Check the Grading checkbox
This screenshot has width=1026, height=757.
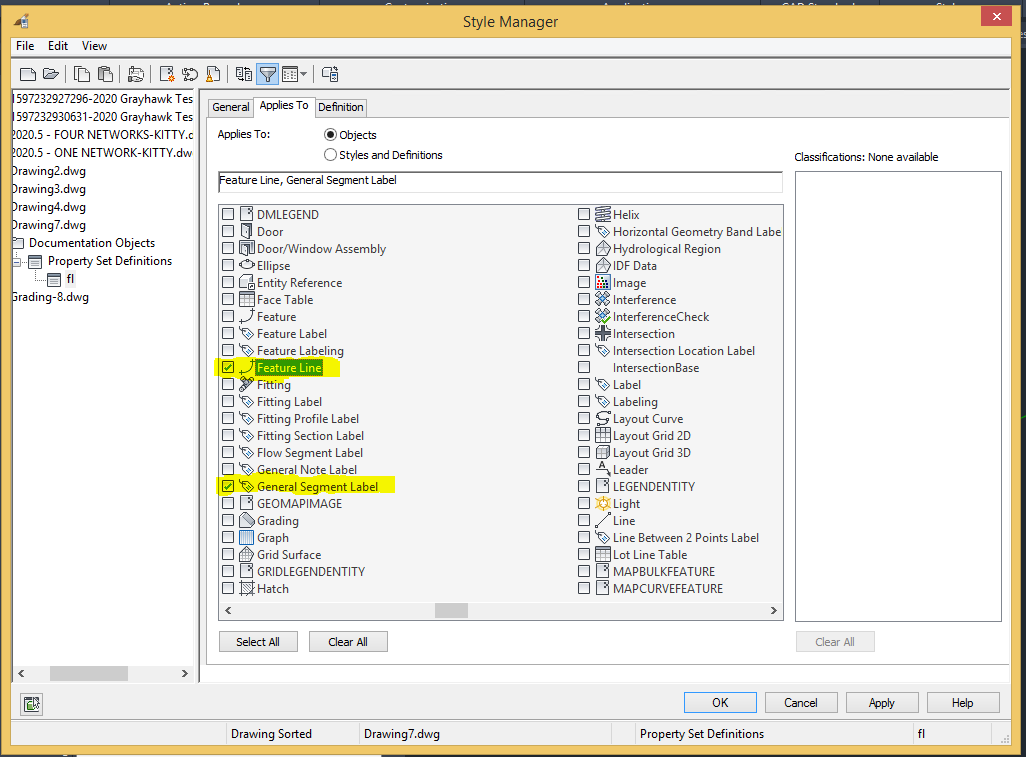[228, 521]
